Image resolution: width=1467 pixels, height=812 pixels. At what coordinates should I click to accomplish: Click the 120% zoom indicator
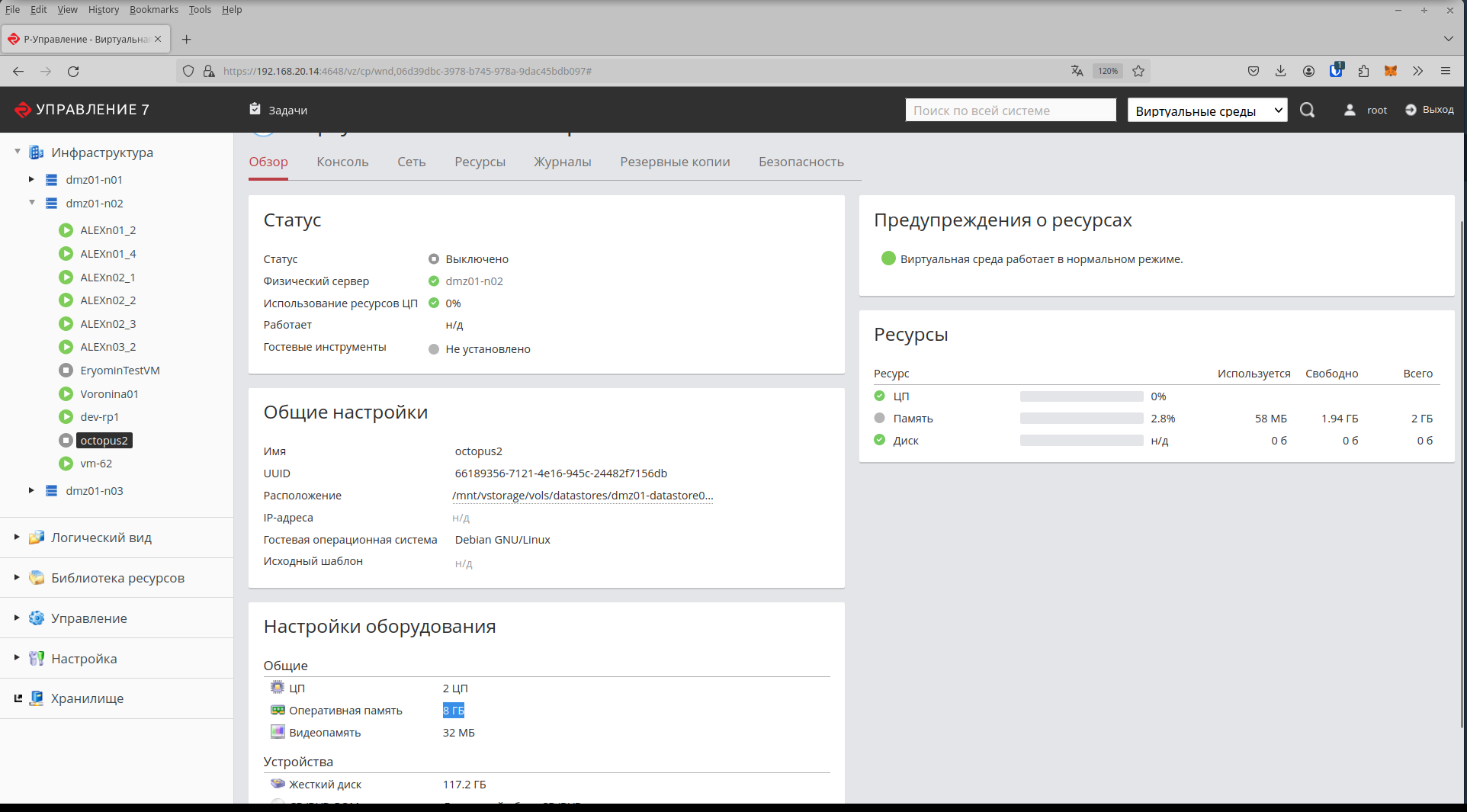[1108, 71]
